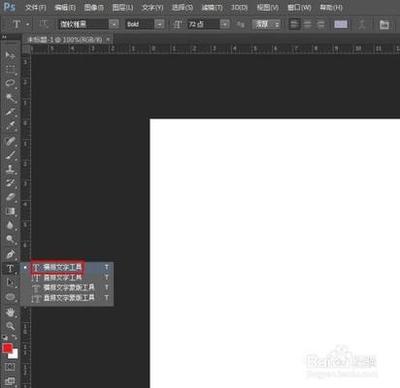The image size is (400, 388).
Task: Reset default foreground and background colors icon
Action: 5,337
